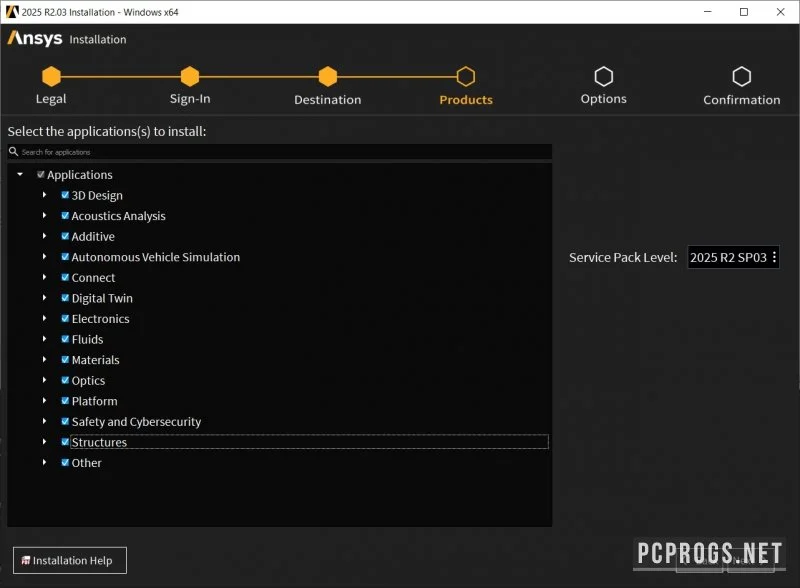Uncheck the Materials checkbox
This screenshot has height=588, width=800.
[x=65, y=359]
